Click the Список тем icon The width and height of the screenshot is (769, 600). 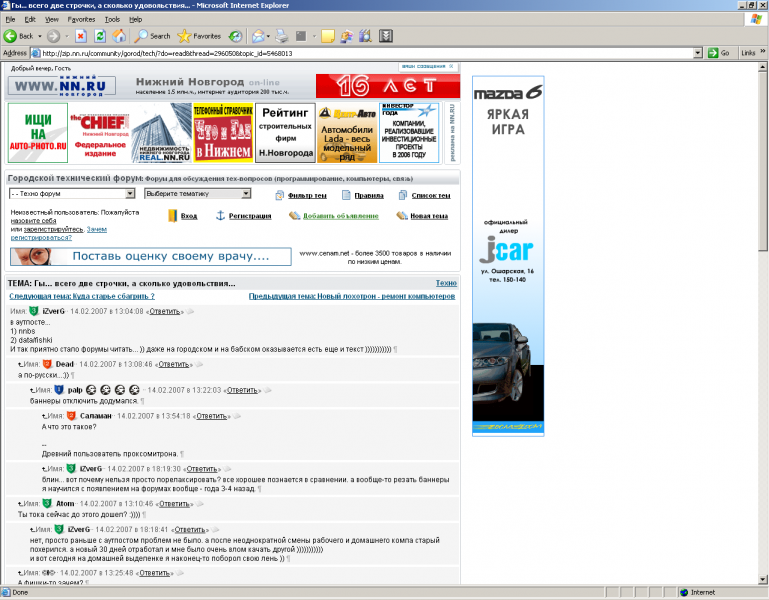(403, 195)
